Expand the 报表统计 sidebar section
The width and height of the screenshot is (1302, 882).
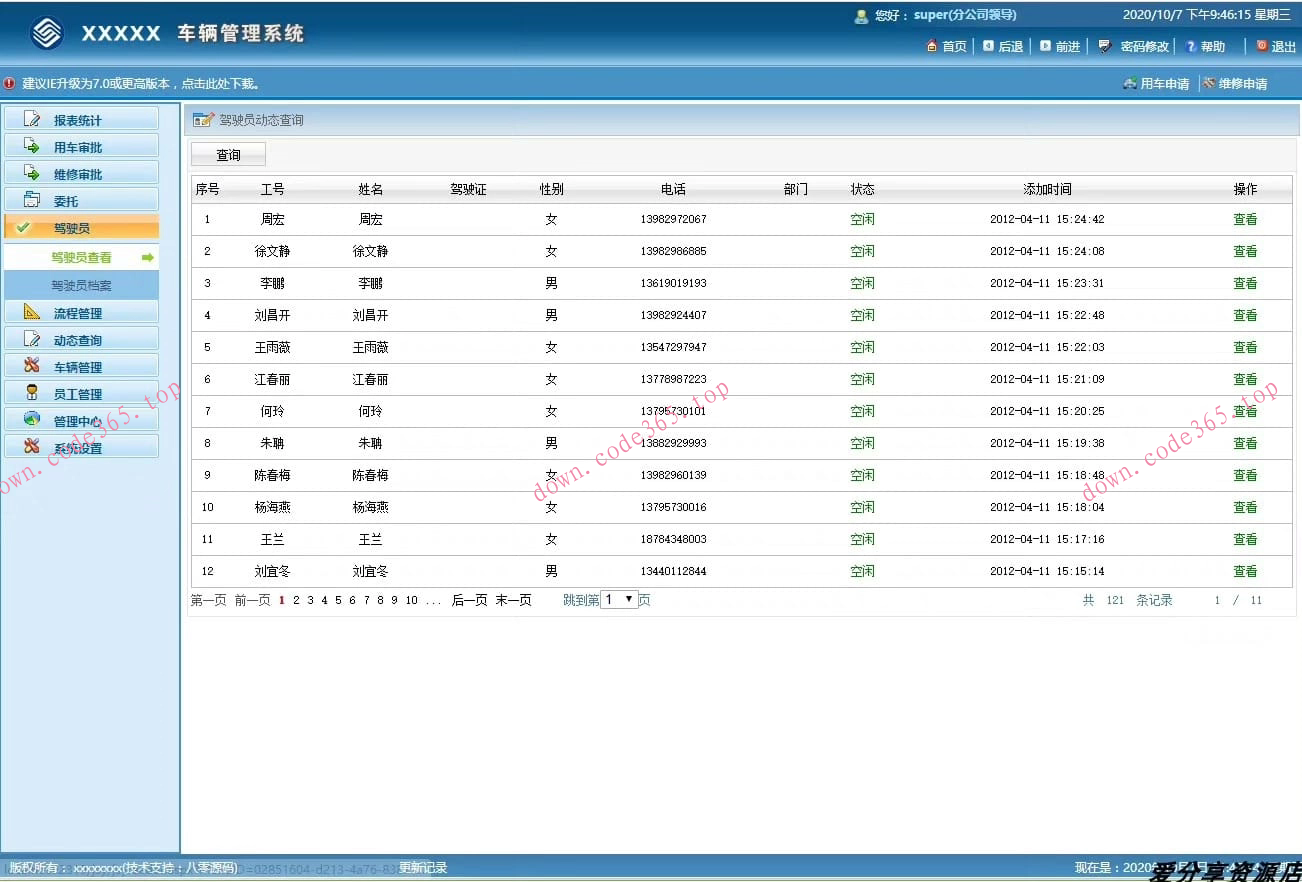pos(81,120)
